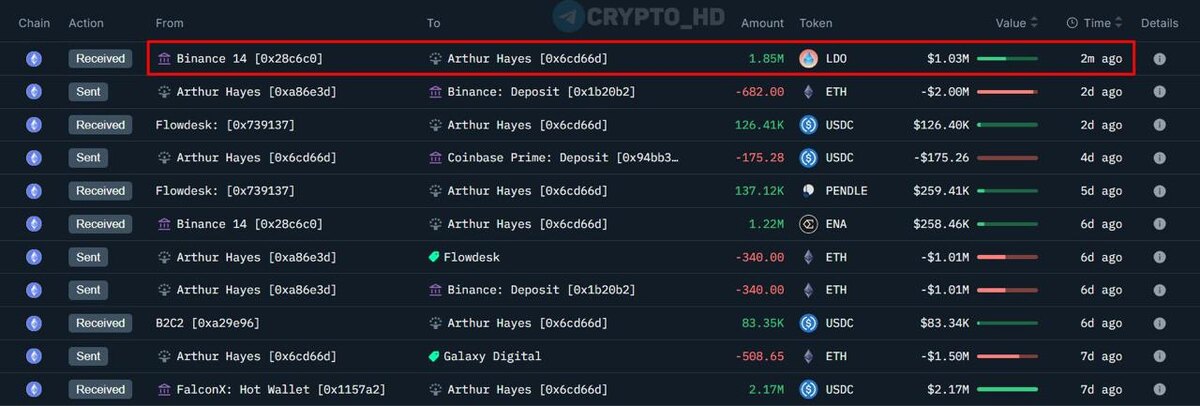Click the ENA token icon
The width and height of the screenshot is (1200, 406).
click(x=808, y=224)
